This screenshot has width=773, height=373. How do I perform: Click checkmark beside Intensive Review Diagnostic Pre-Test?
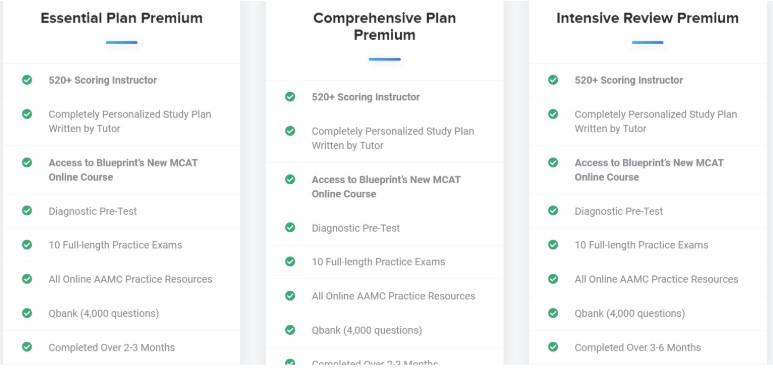pos(553,210)
